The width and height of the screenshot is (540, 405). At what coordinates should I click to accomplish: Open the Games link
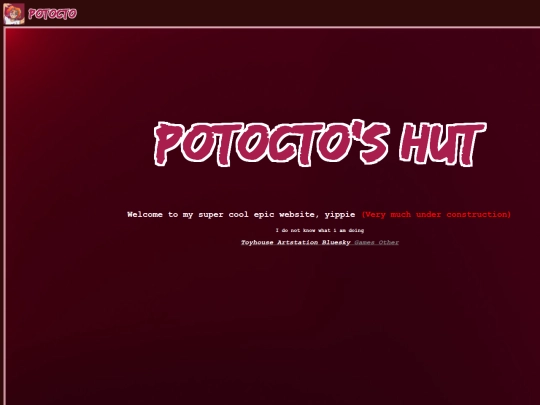pyautogui.click(x=364, y=242)
